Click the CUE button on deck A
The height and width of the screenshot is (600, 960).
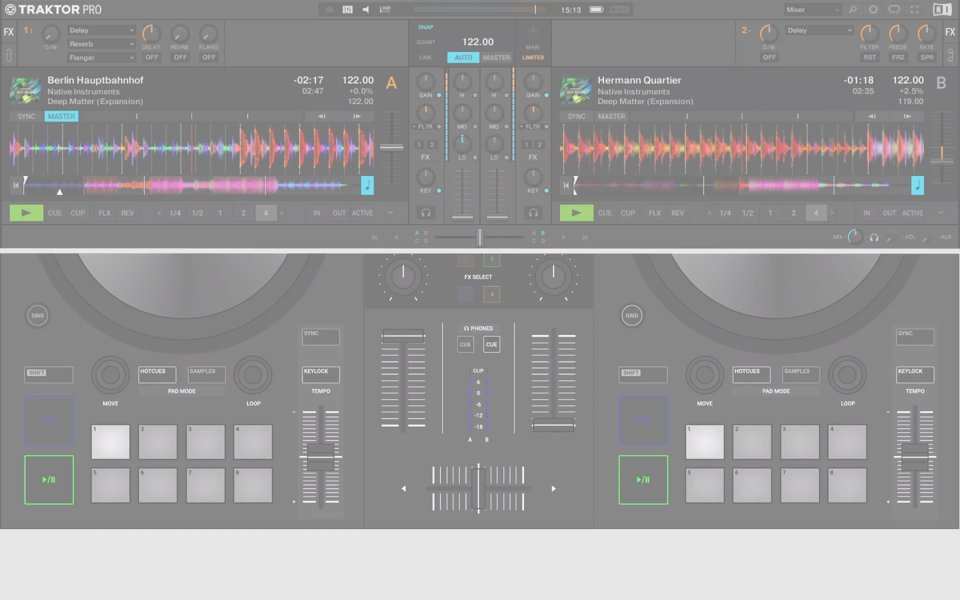click(55, 213)
